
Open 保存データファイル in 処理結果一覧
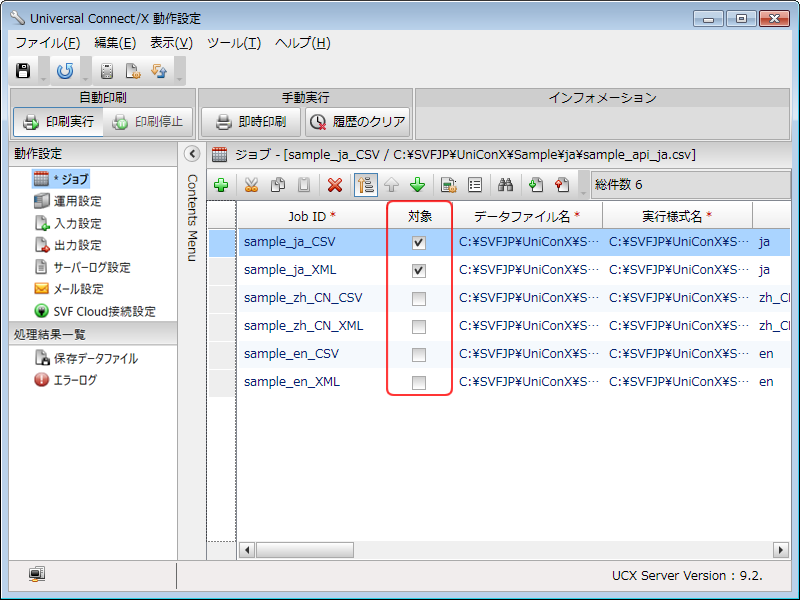pos(86,358)
